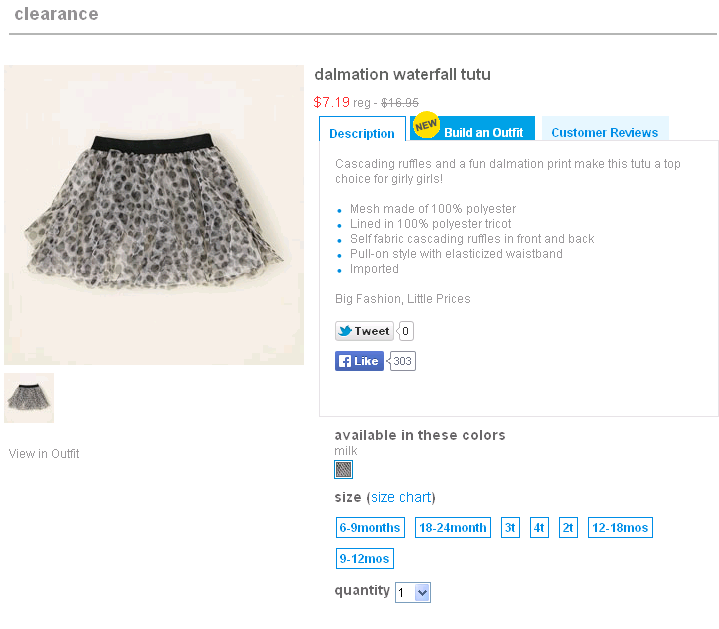This screenshot has height=629, width=719.
Task: Click the Facebook Like button
Action: 359,361
